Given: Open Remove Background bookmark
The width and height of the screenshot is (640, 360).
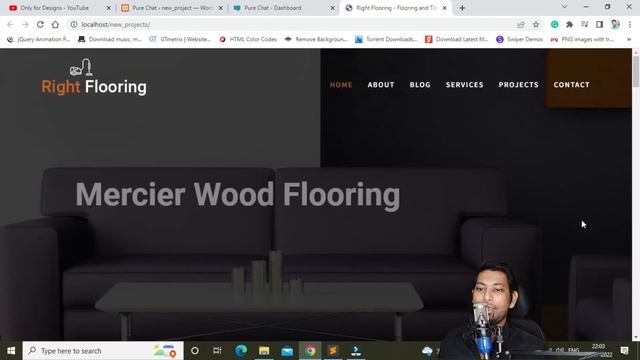Looking at the screenshot, I should [316, 39].
